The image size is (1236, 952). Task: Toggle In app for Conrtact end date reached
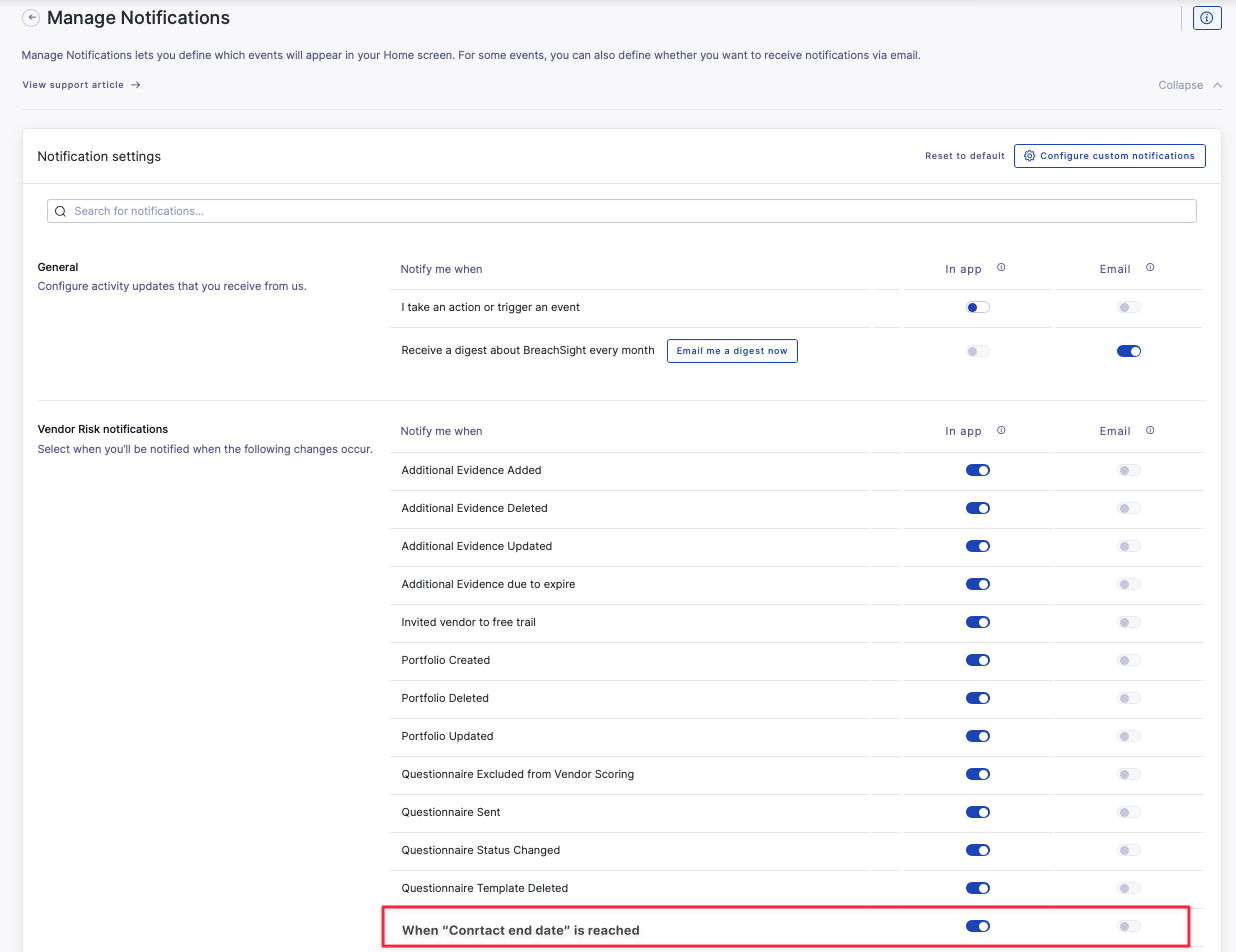click(978, 926)
